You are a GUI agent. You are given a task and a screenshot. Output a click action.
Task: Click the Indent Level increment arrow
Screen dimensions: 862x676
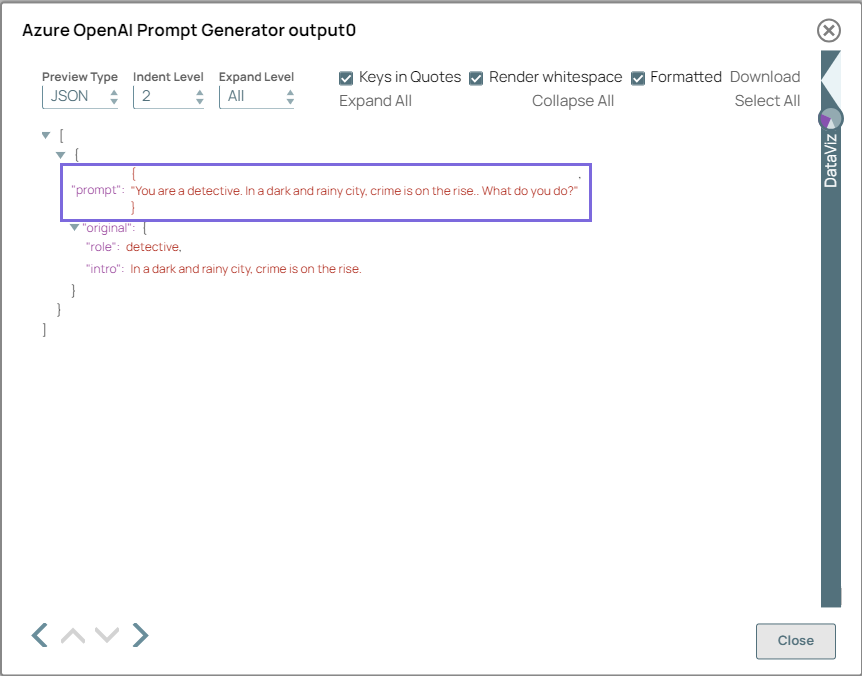click(x=199, y=91)
